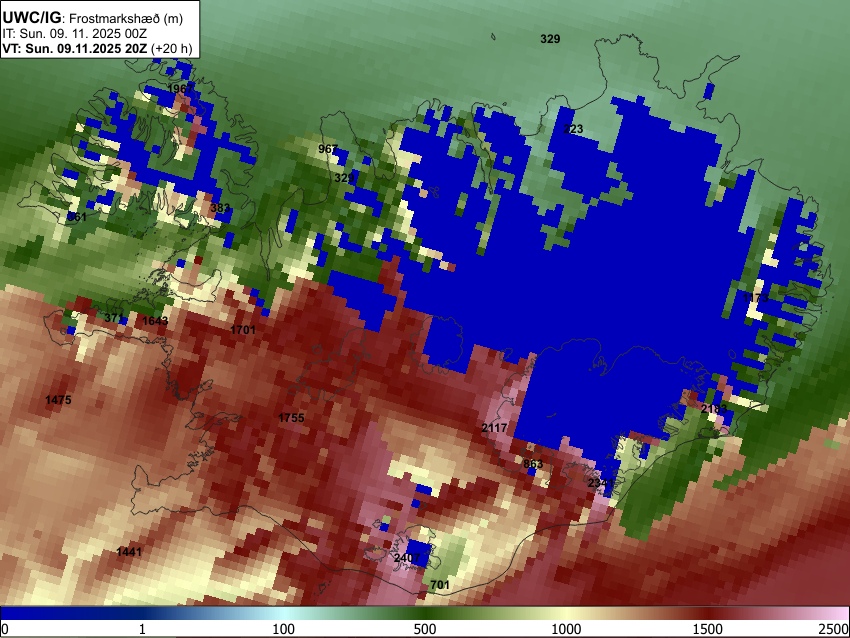This screenshot has height=638, width=850.
Task: Click the 1755 value on the map
Action: 291,417
